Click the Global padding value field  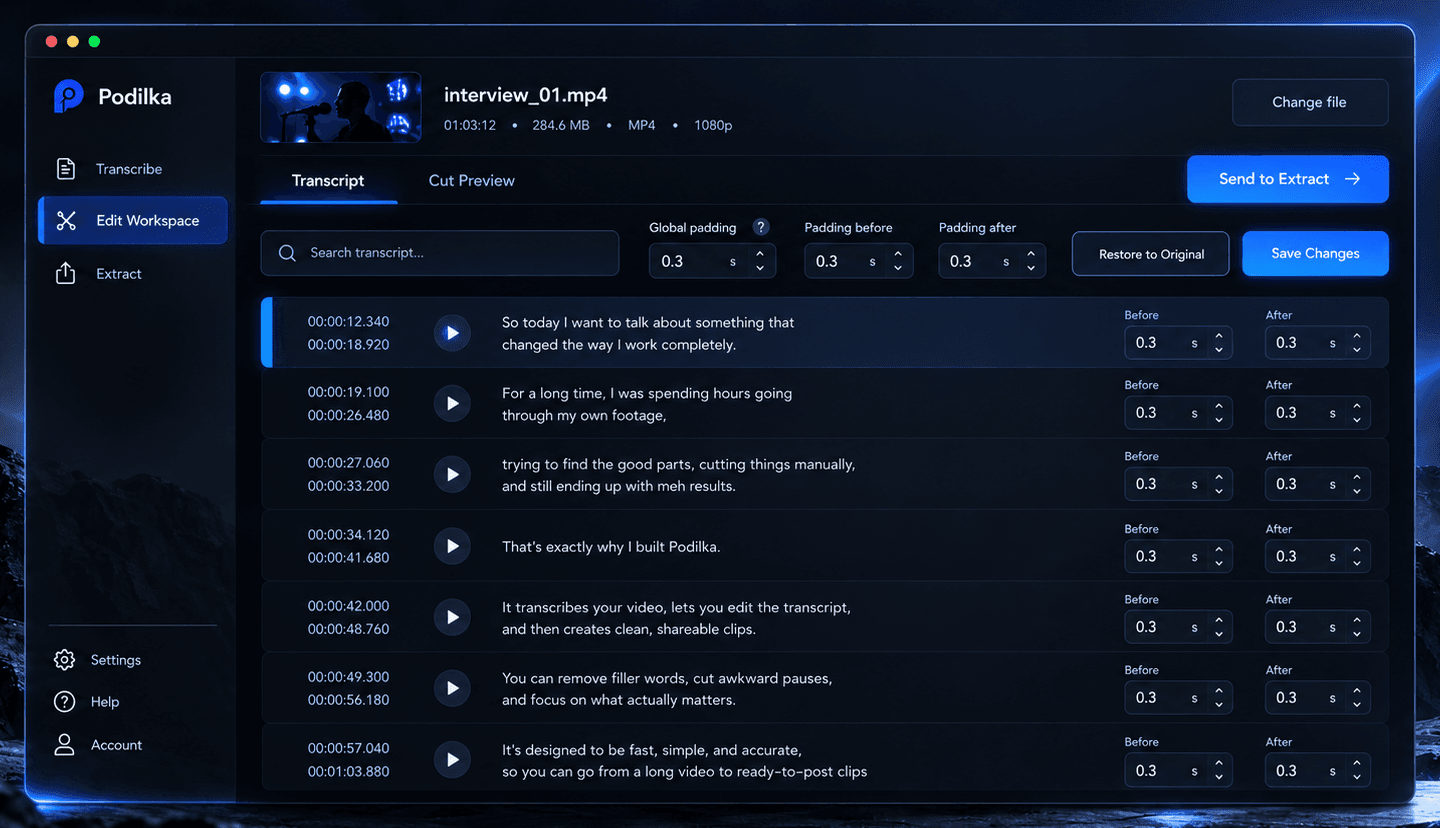712,261
